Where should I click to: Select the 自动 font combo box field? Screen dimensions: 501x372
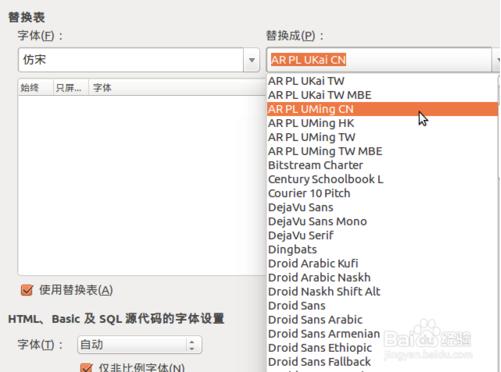(139, 345)
